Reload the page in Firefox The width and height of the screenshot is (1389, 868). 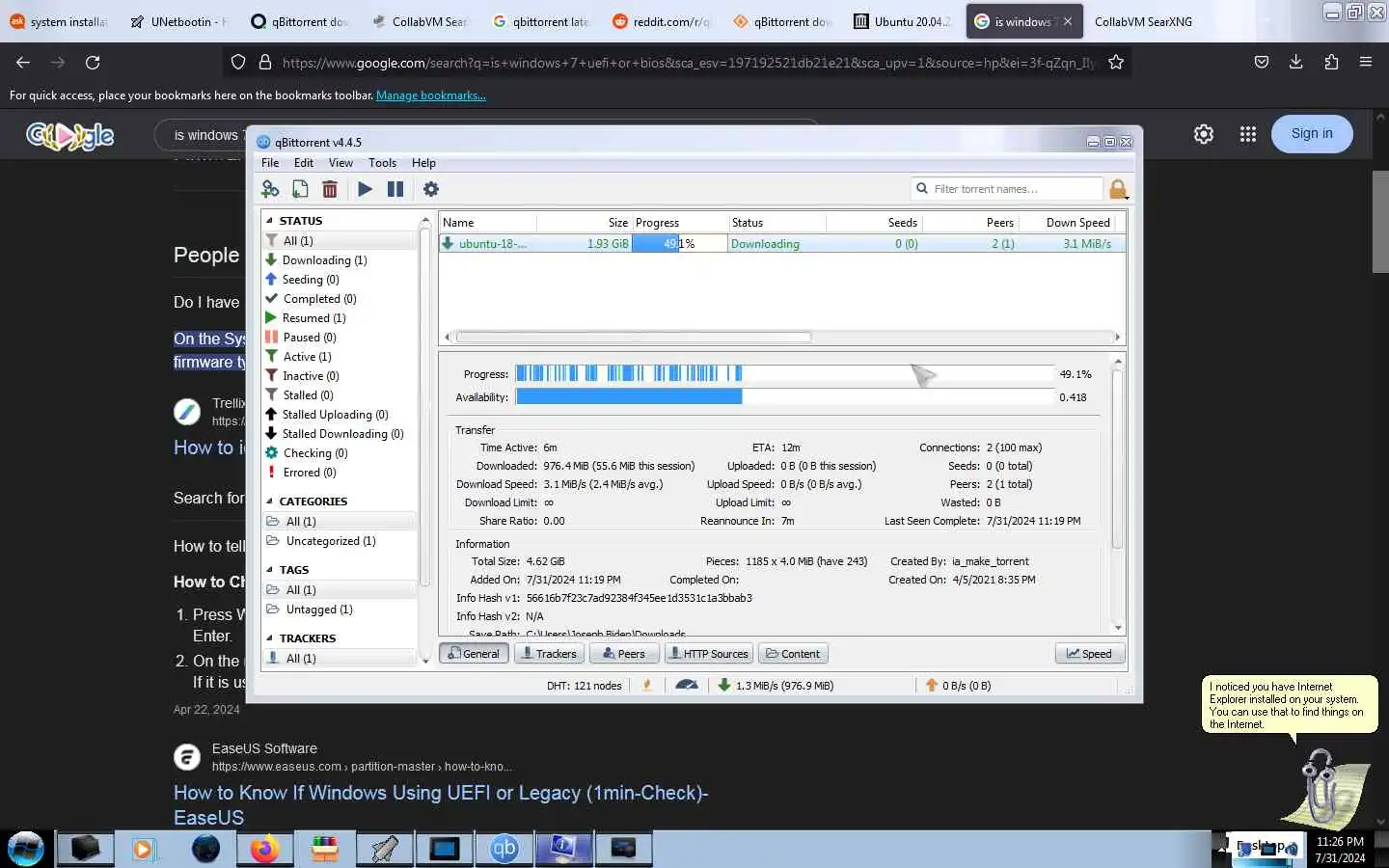93,63
